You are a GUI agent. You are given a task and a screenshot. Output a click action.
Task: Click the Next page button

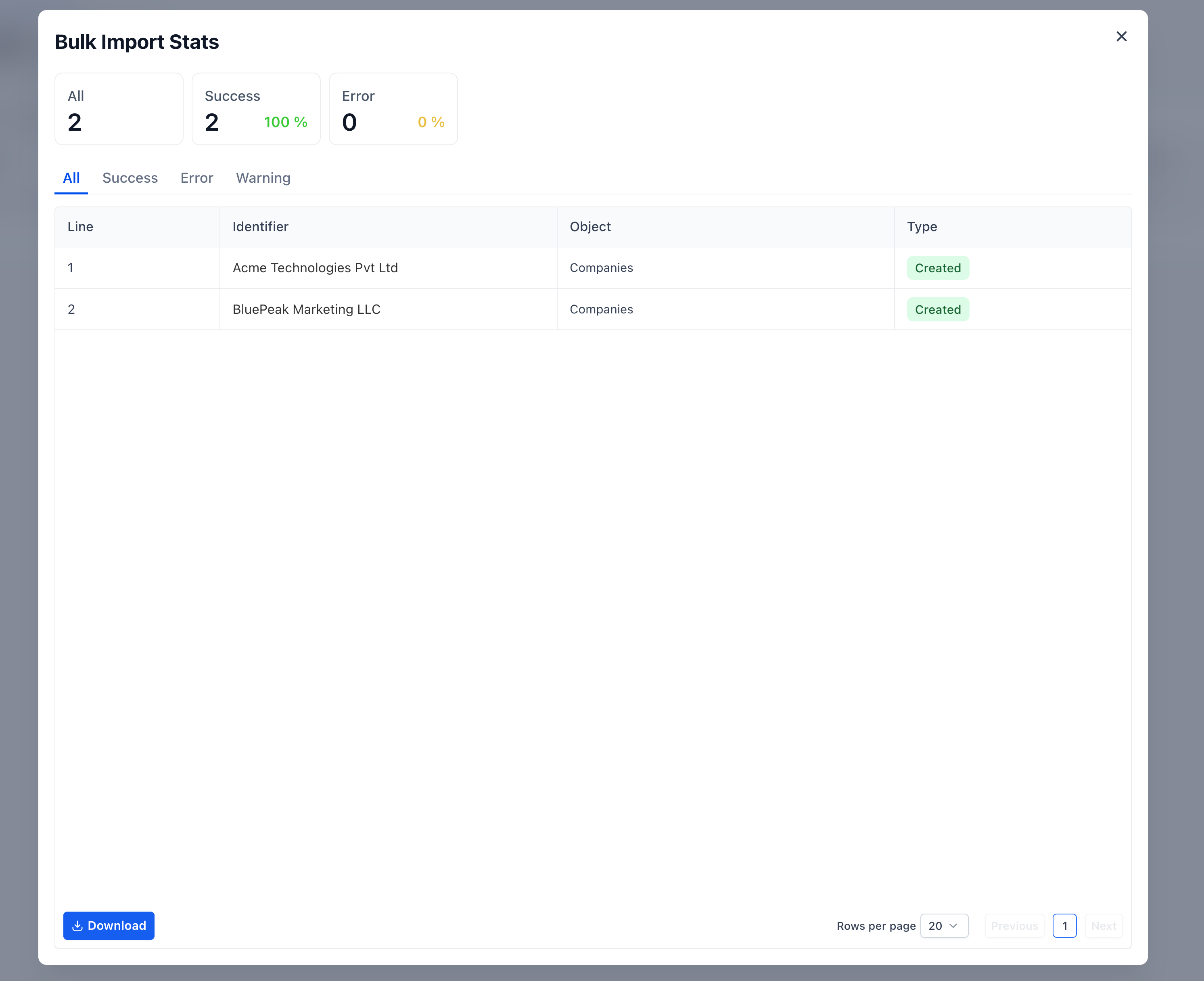point(1103,926)
